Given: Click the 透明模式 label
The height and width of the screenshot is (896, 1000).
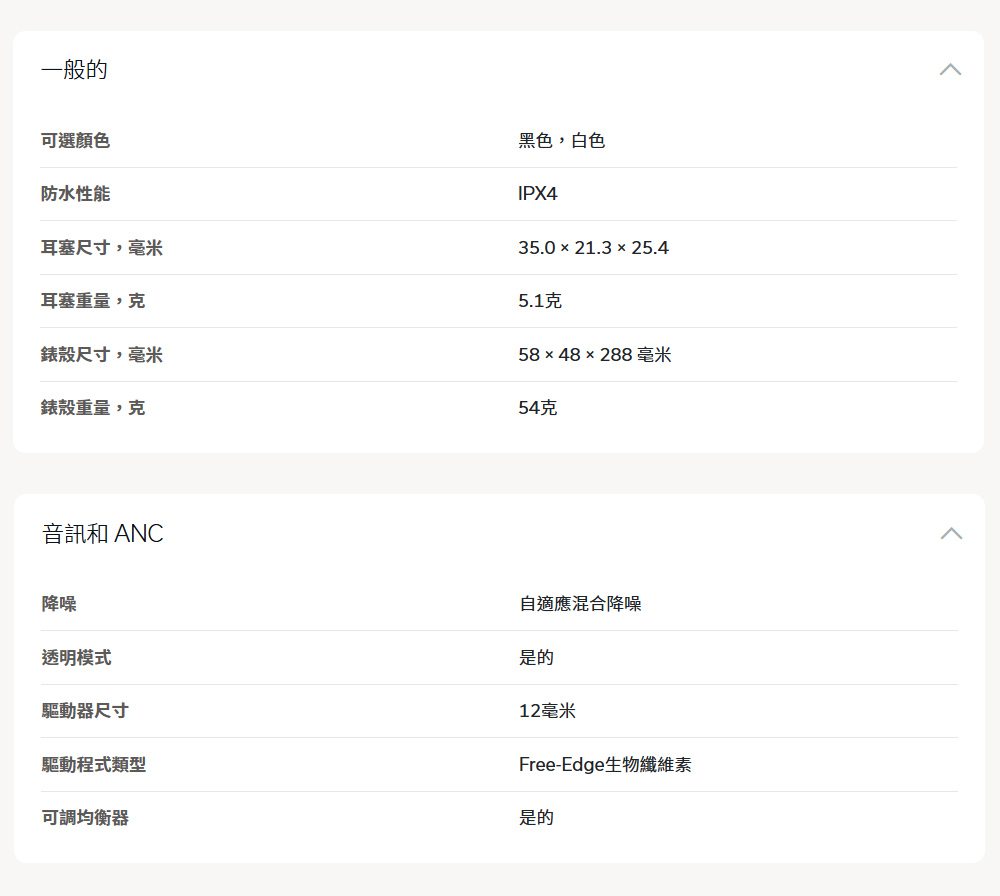Looking at the screenshot, I should 75,658.
